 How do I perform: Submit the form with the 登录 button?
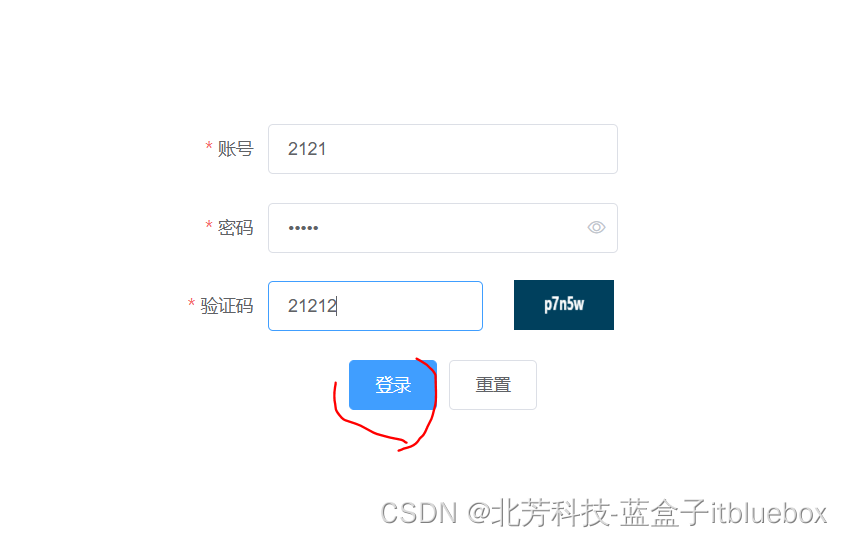(392, 385)
